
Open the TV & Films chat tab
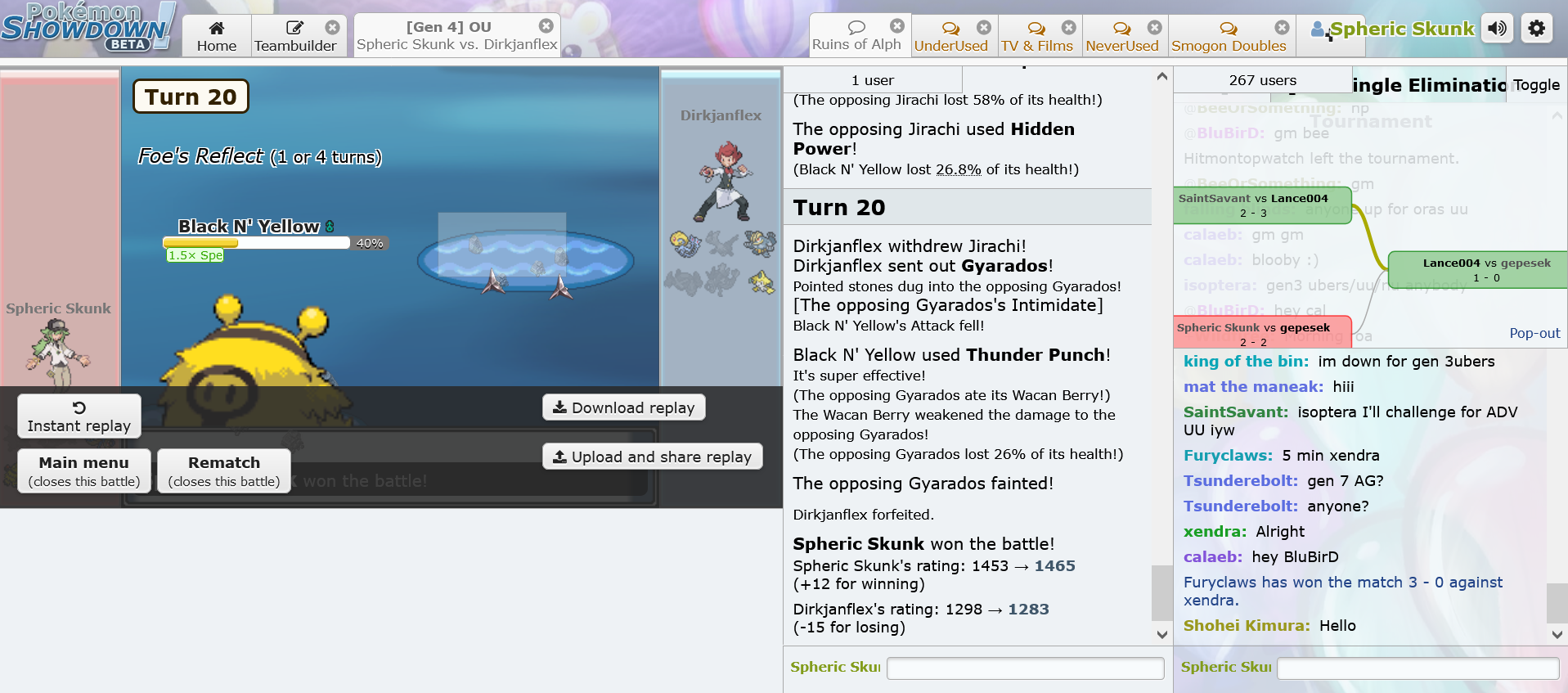[x=1036, y=37]
